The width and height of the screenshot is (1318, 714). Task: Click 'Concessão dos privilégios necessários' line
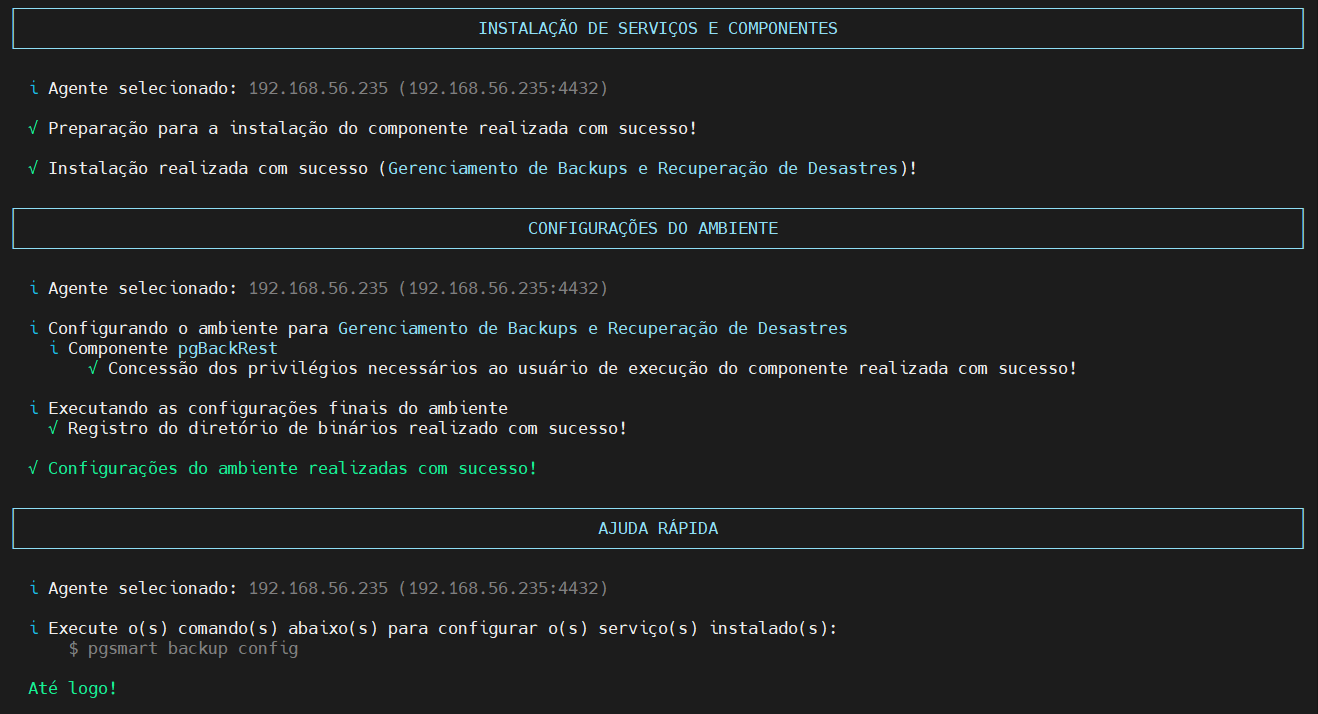583,368
